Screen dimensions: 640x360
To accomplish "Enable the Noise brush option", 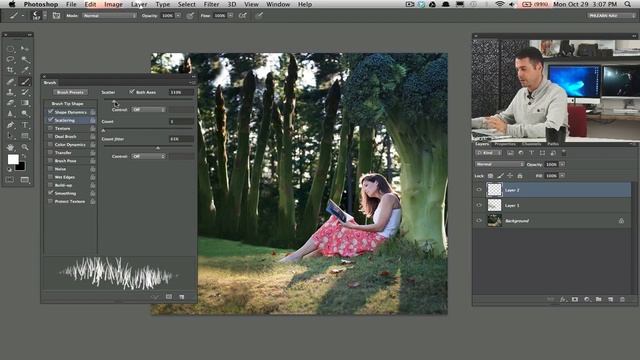I will [x=51, y=169].
